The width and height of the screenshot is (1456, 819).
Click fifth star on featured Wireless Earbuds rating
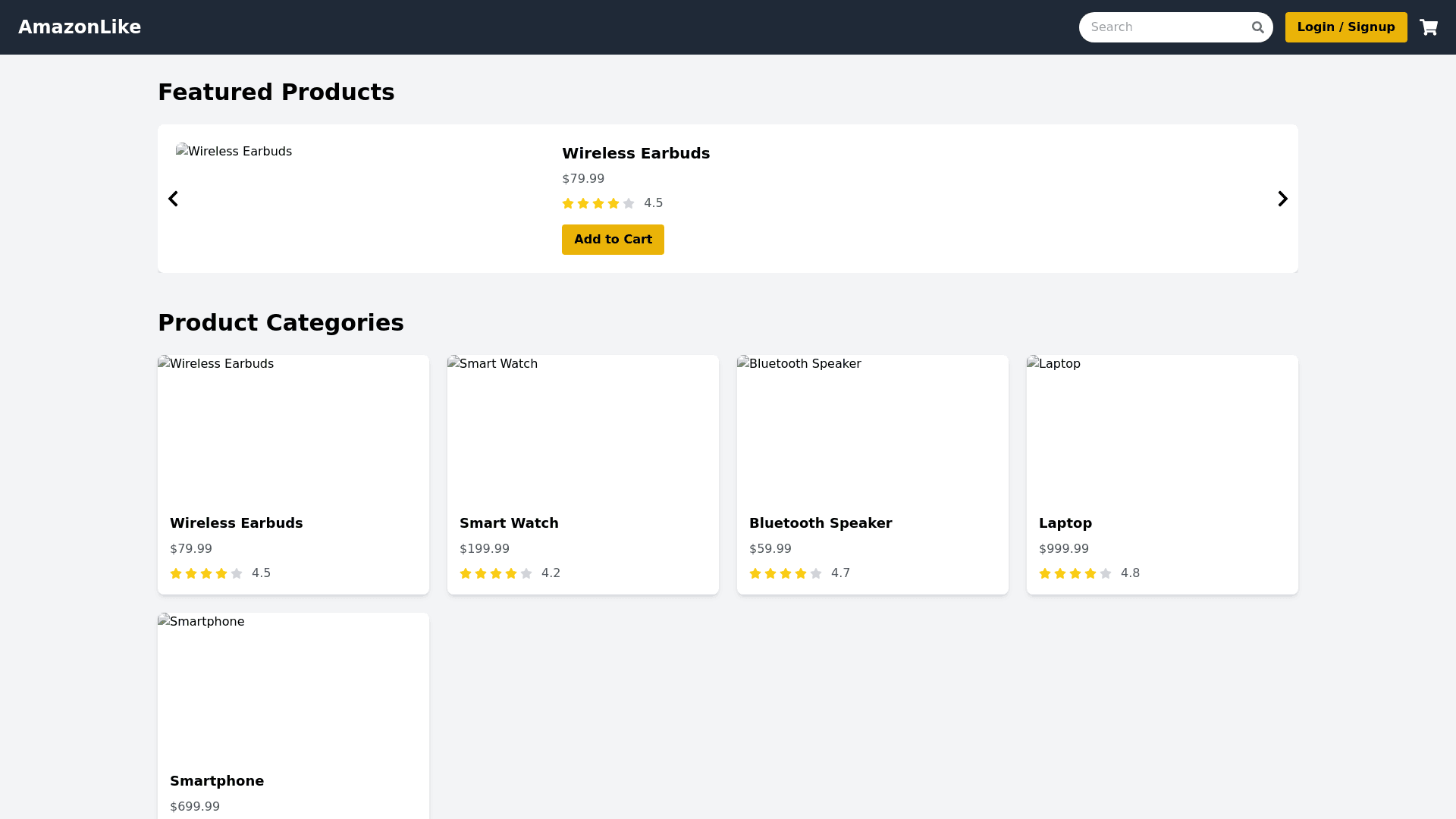pos(629,203)
